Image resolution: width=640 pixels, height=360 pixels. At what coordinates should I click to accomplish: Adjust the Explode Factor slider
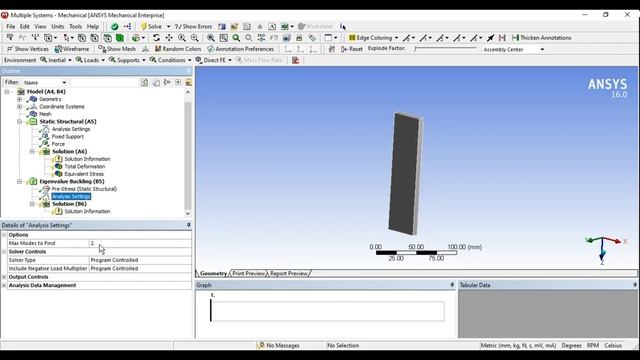point(445,49)
